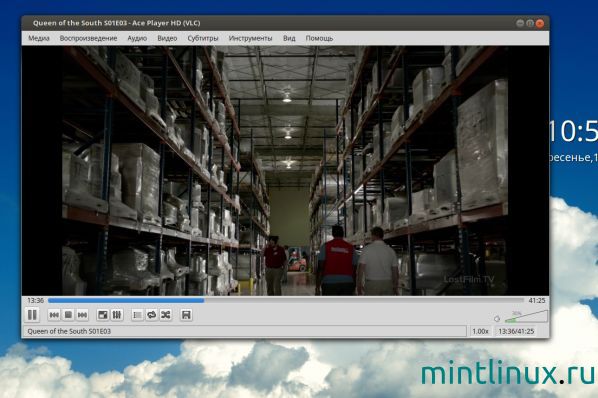Click the save floppy disk icon
Image resolution: width=598 pixels, height=398 pixels.
pyautogui.click(x=186, y=315)
